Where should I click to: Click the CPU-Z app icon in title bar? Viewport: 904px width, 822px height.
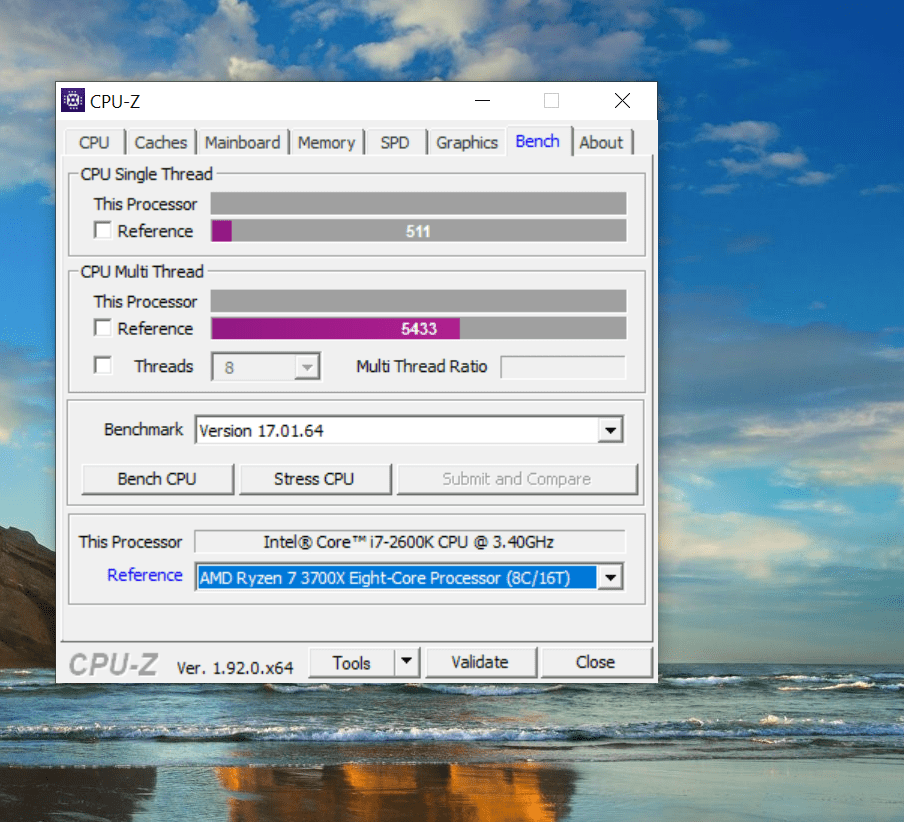pyautogui.click(x=73, y=100)
